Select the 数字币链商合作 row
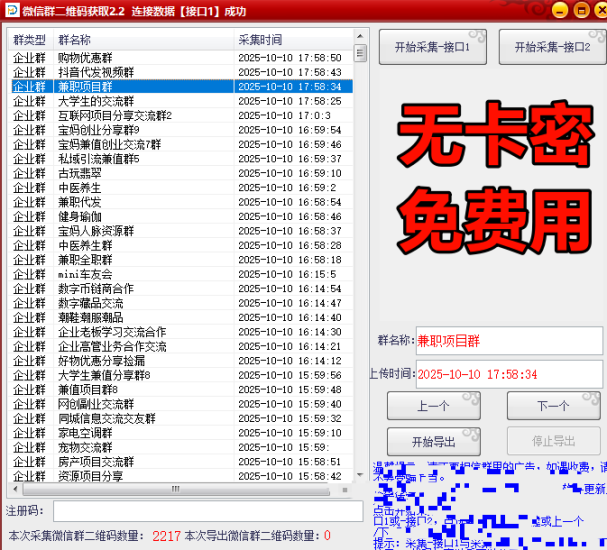The image size is (607, 550). (x=180, y=289)
